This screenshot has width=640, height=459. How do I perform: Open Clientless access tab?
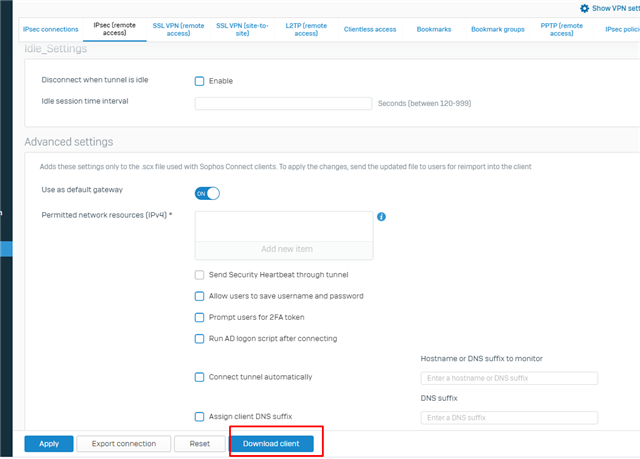pyautogui.click(x=370, y=29)
